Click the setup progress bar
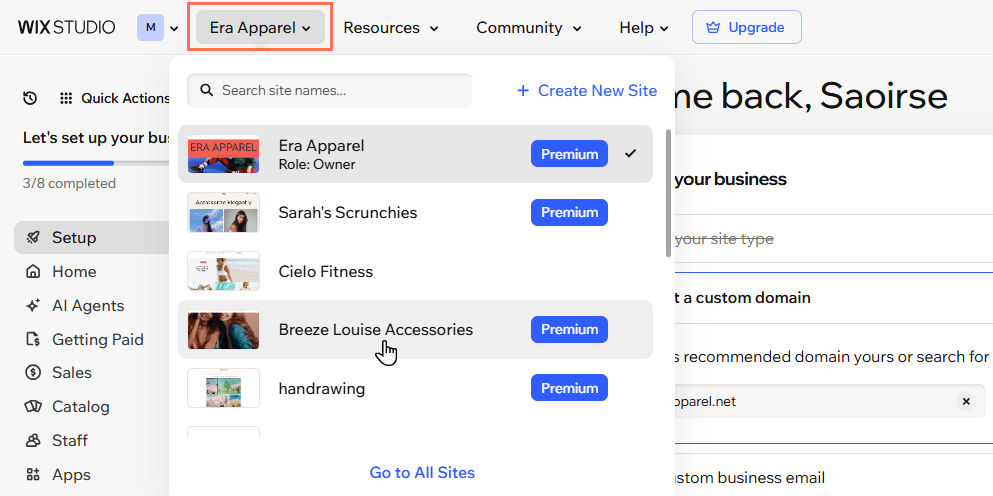 pyautogui.click(x=96, y=163)
